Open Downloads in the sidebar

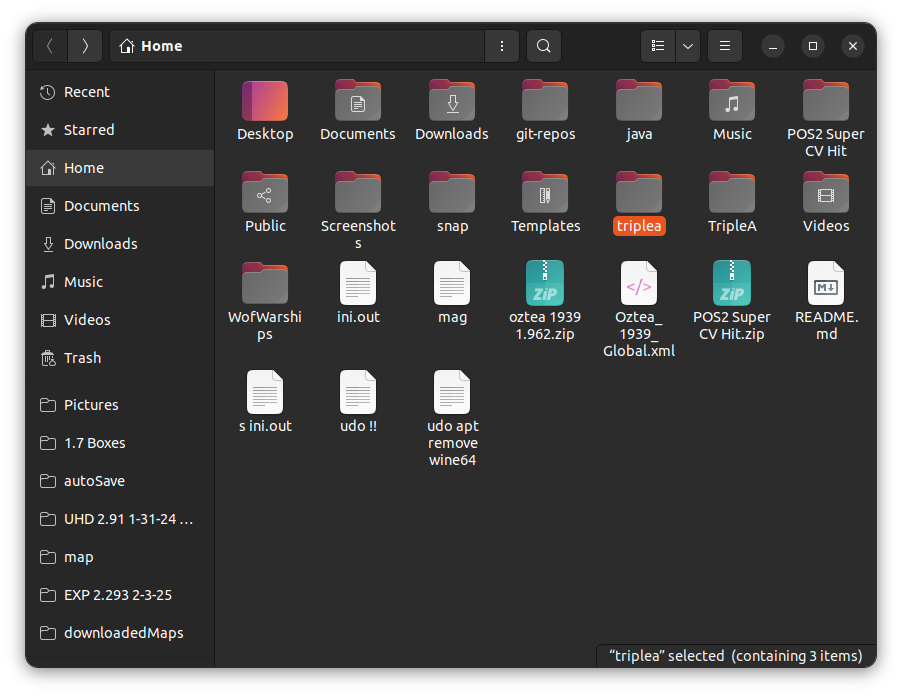(x=120, y=244)
